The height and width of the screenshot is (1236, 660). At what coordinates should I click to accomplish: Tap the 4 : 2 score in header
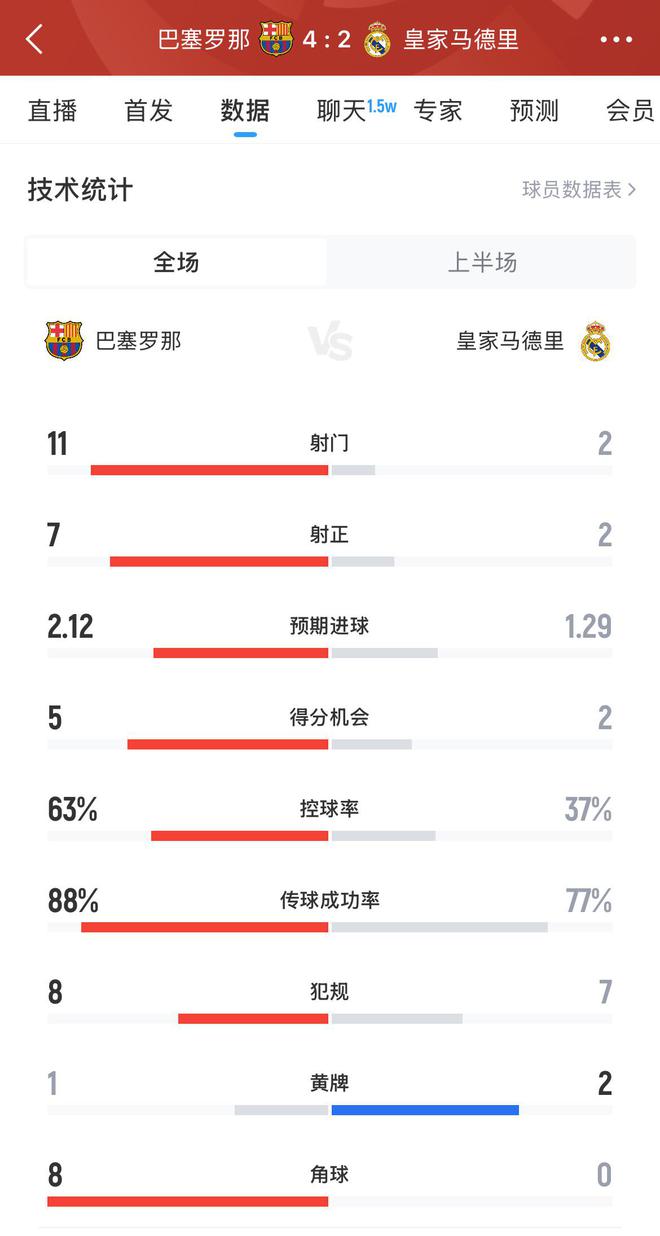point(326,40)
